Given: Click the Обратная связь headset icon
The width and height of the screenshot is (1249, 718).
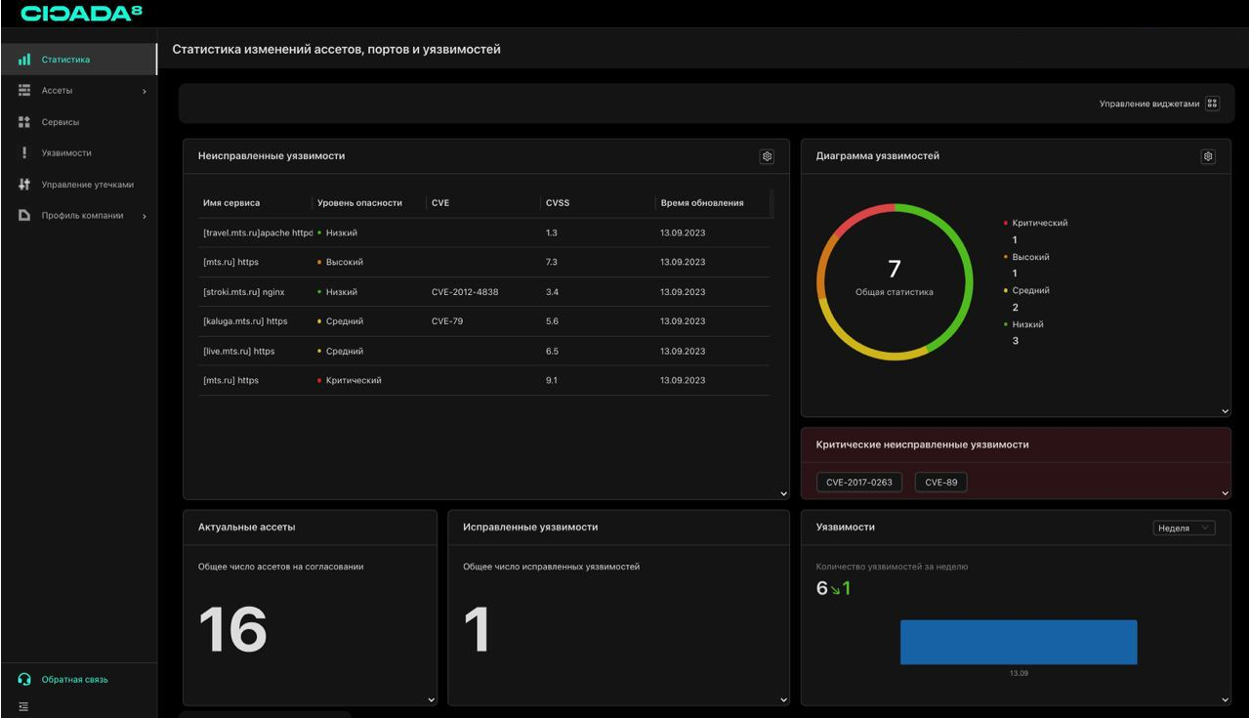Looking at the screenshot, I should pos(25,679).
